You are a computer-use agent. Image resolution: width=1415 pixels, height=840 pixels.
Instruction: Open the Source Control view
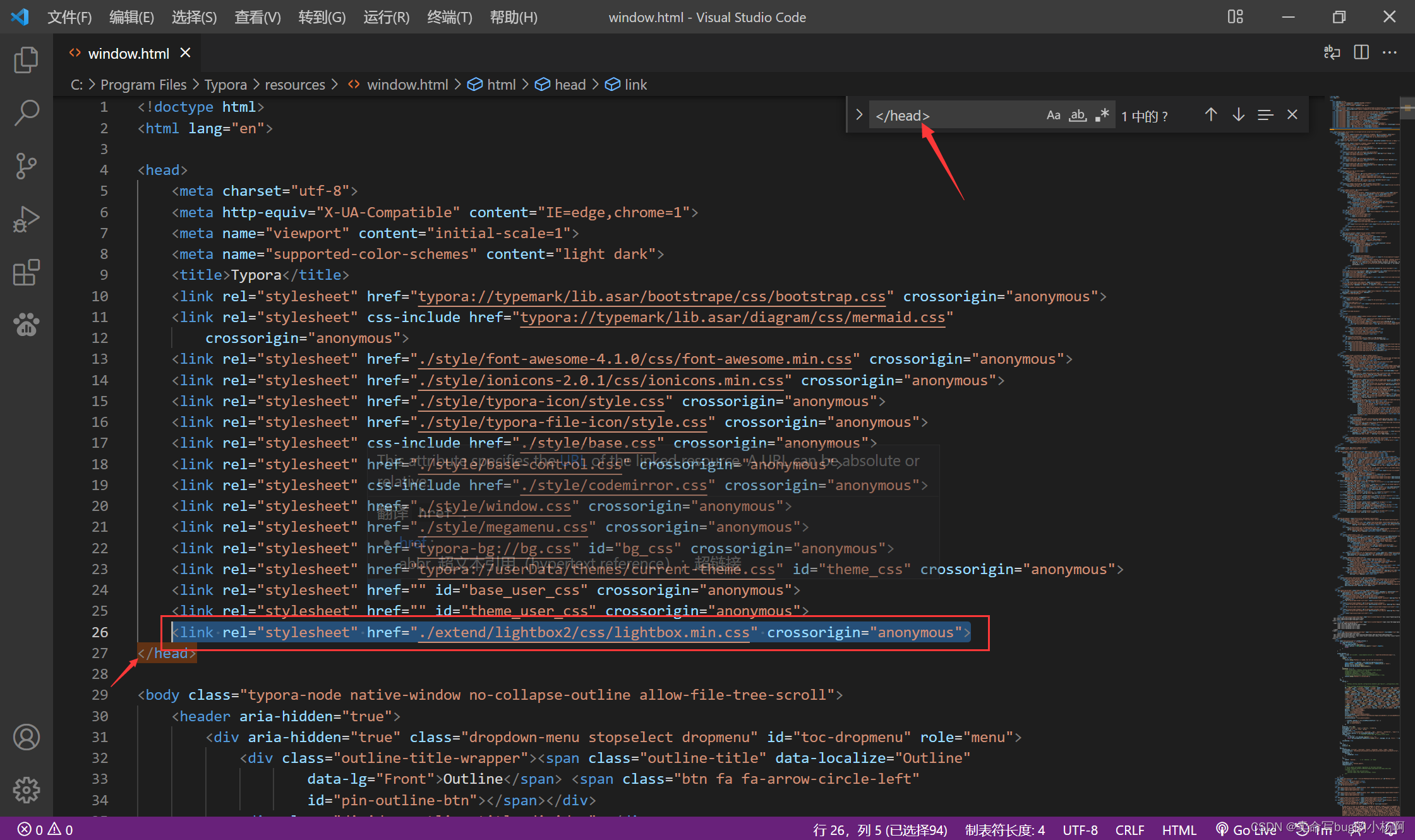click(x=26, y=166)
